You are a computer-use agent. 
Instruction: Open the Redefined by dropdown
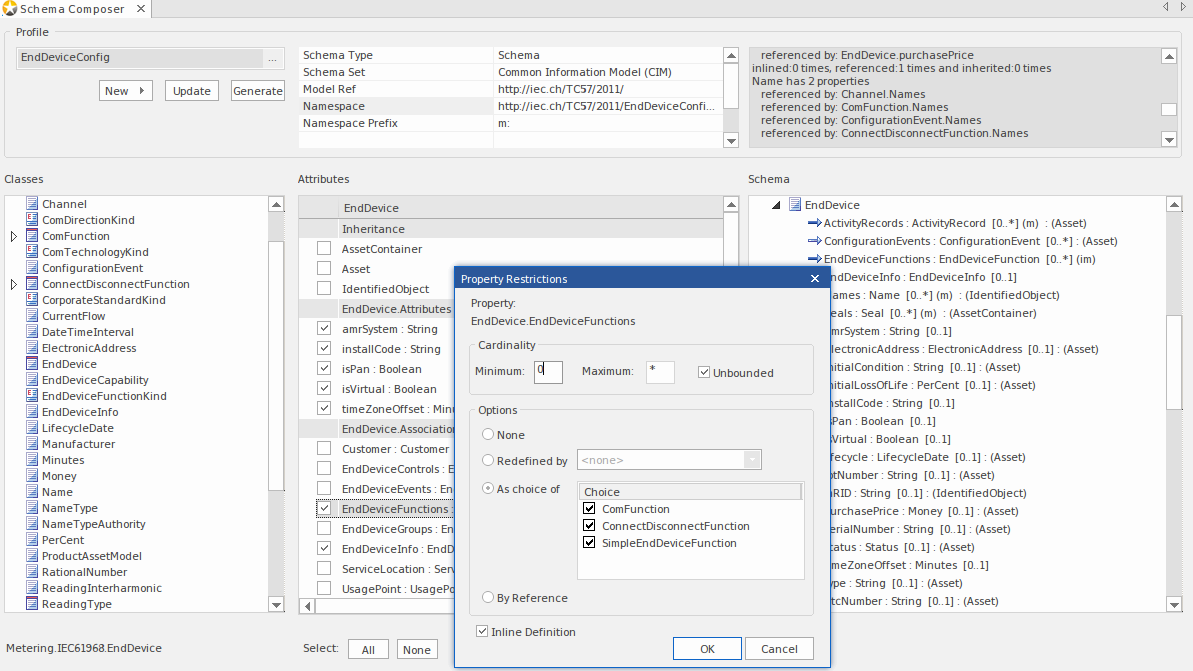(x=752, y=460)
